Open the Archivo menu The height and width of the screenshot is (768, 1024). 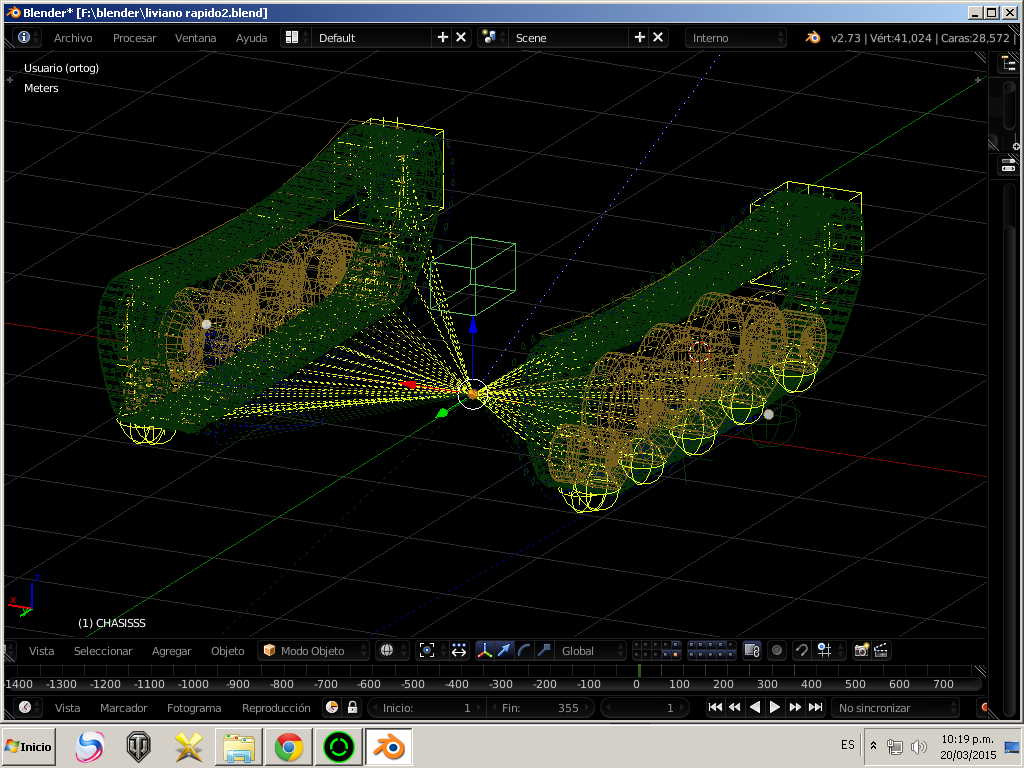point(73,38)
